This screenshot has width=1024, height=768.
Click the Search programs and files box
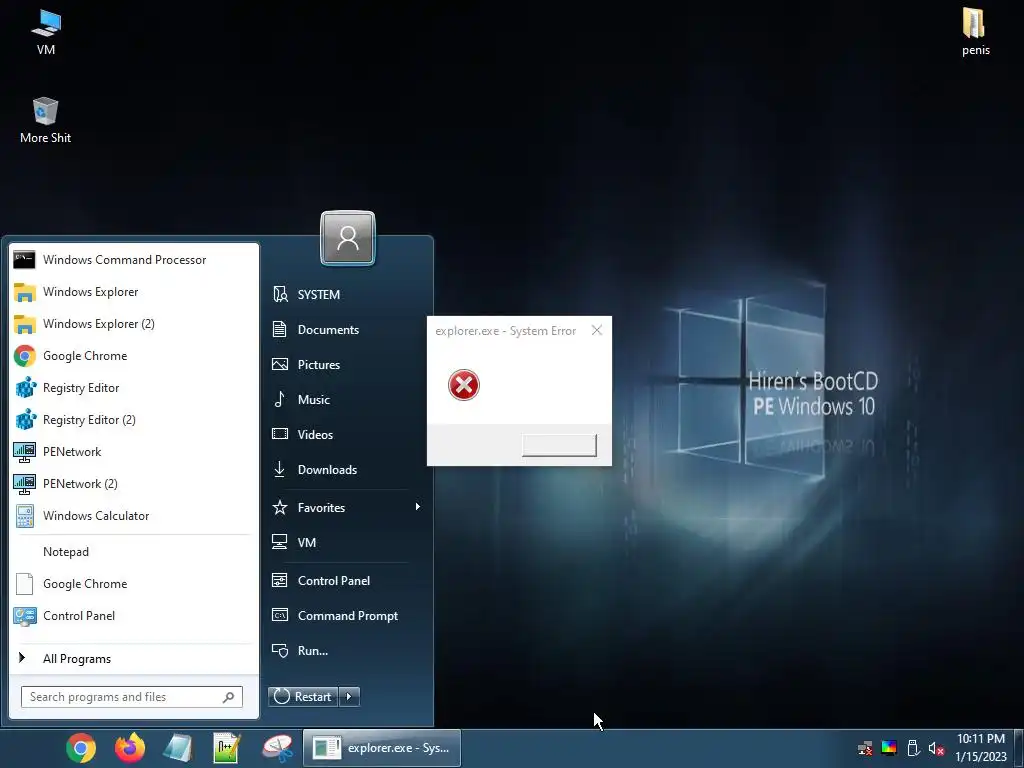[x=132, y=697]
